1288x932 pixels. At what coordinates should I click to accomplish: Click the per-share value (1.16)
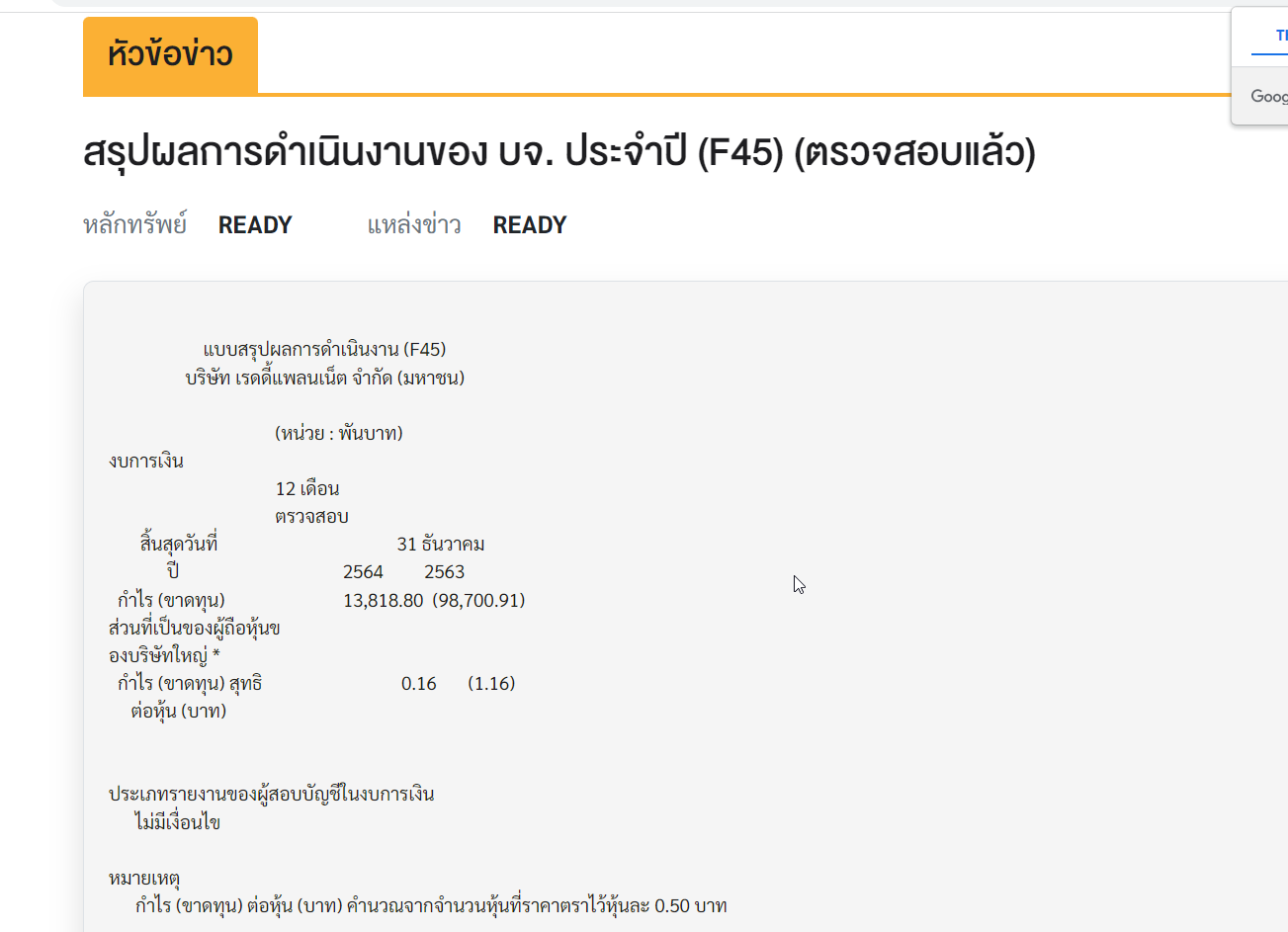(x=491, y=683)
